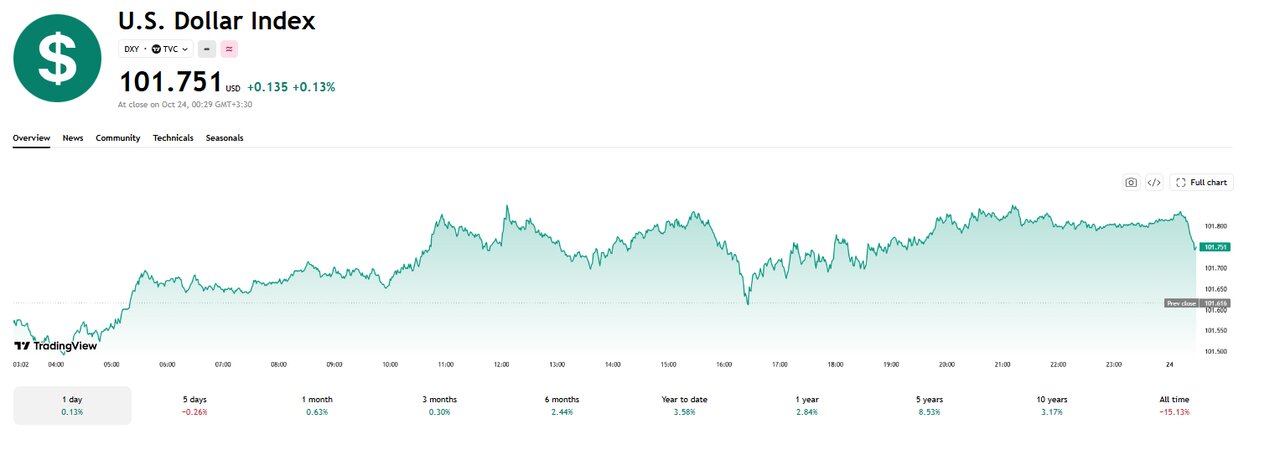Click the camera snapshot icon
Screen dimensions: 1280x450
[x=1131, y=182]
